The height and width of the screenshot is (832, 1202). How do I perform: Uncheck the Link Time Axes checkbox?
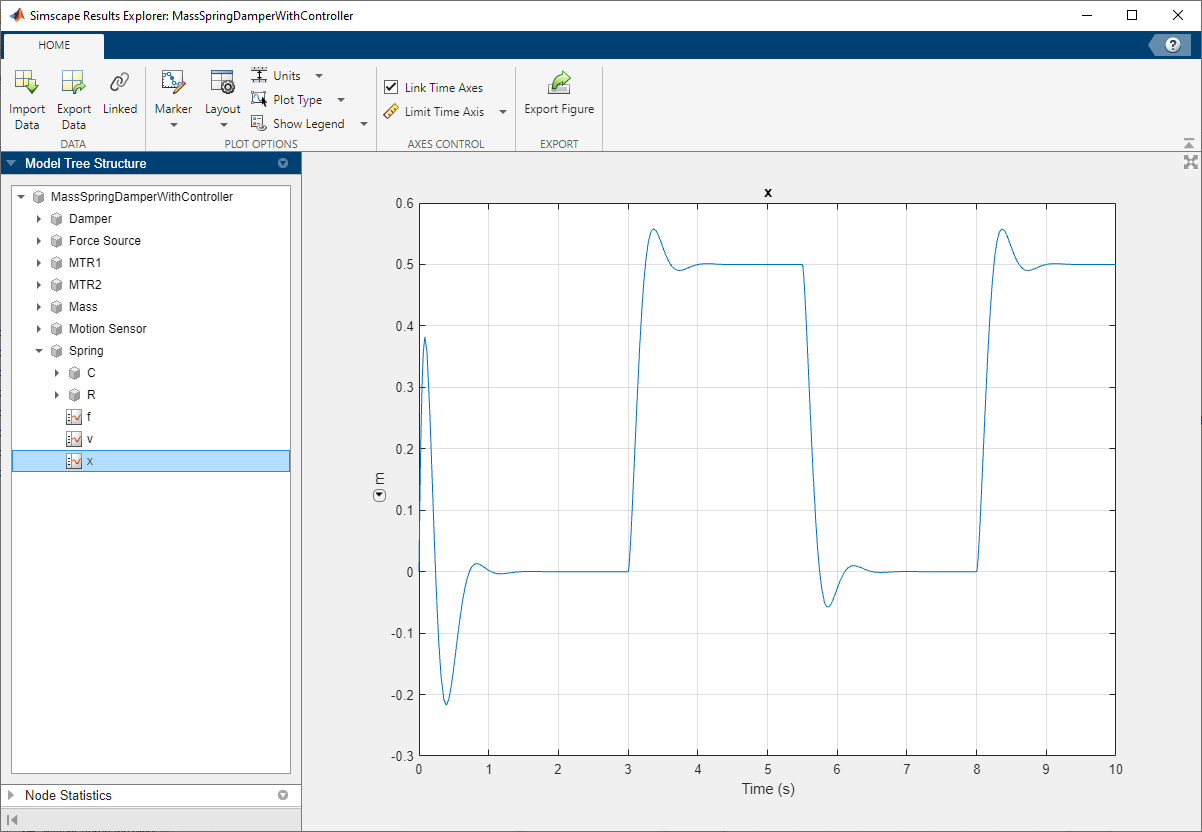391,88
